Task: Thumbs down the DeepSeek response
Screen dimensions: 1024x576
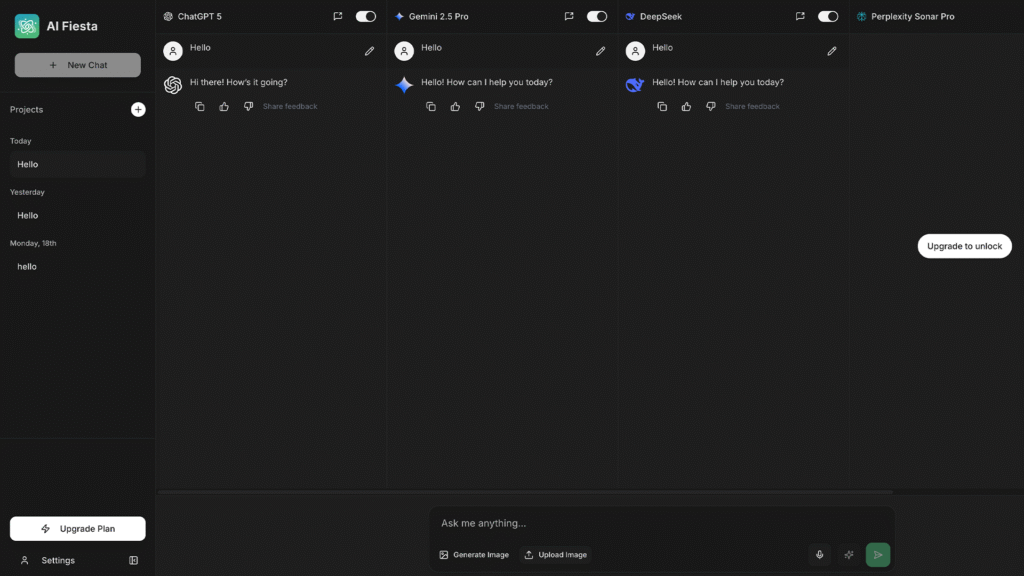Action: (711, 106)
